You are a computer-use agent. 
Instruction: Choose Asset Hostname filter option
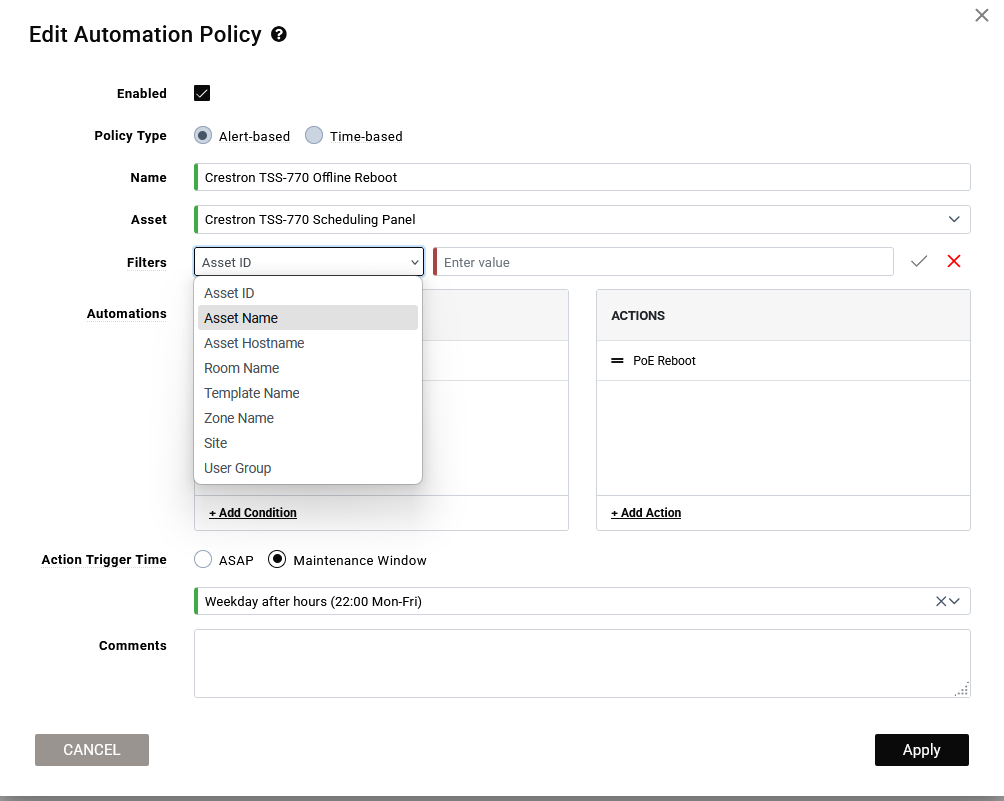[x=308, y=343]
